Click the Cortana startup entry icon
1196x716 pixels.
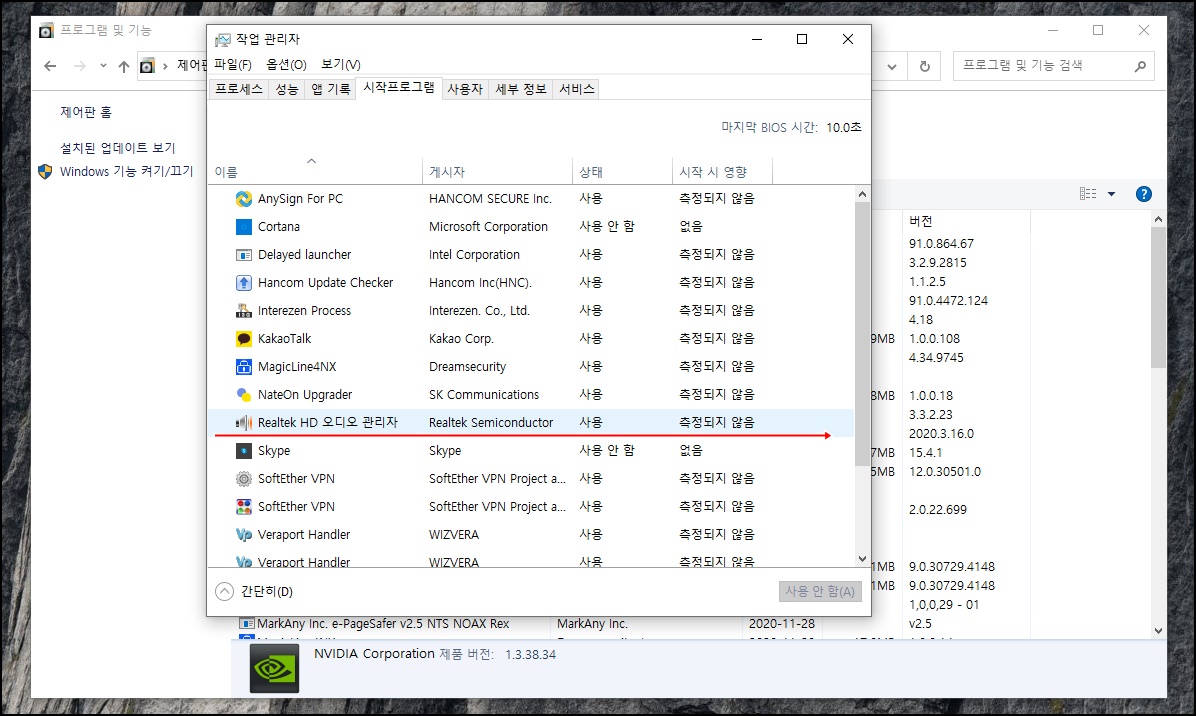pyautogui.click(x=243, y=227)
